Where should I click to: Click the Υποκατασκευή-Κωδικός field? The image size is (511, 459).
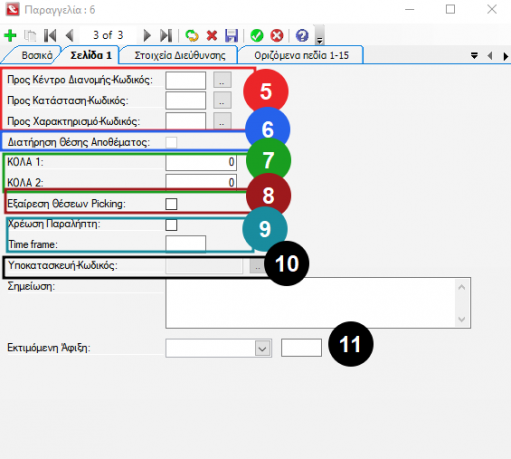click(204, 266)
